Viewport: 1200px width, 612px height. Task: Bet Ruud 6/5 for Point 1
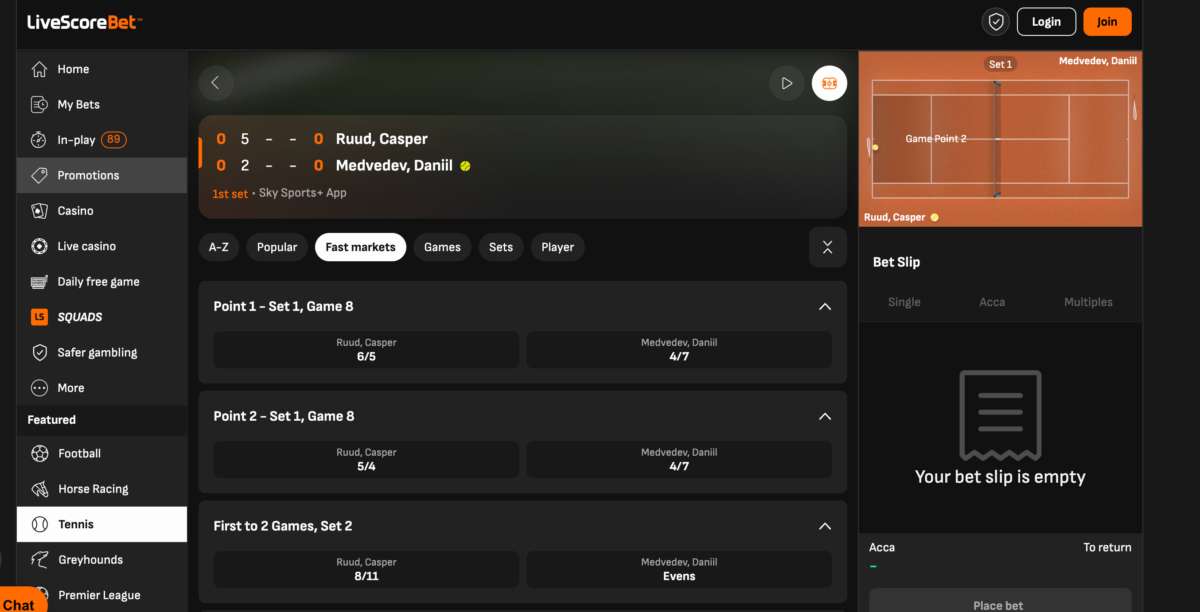[366, 350]
